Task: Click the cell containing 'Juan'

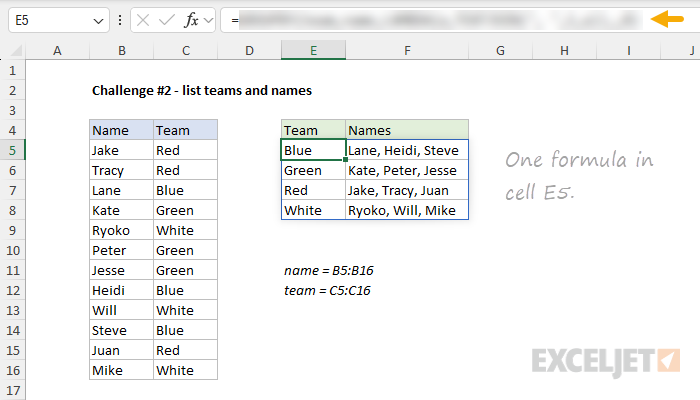Action: 121,350
